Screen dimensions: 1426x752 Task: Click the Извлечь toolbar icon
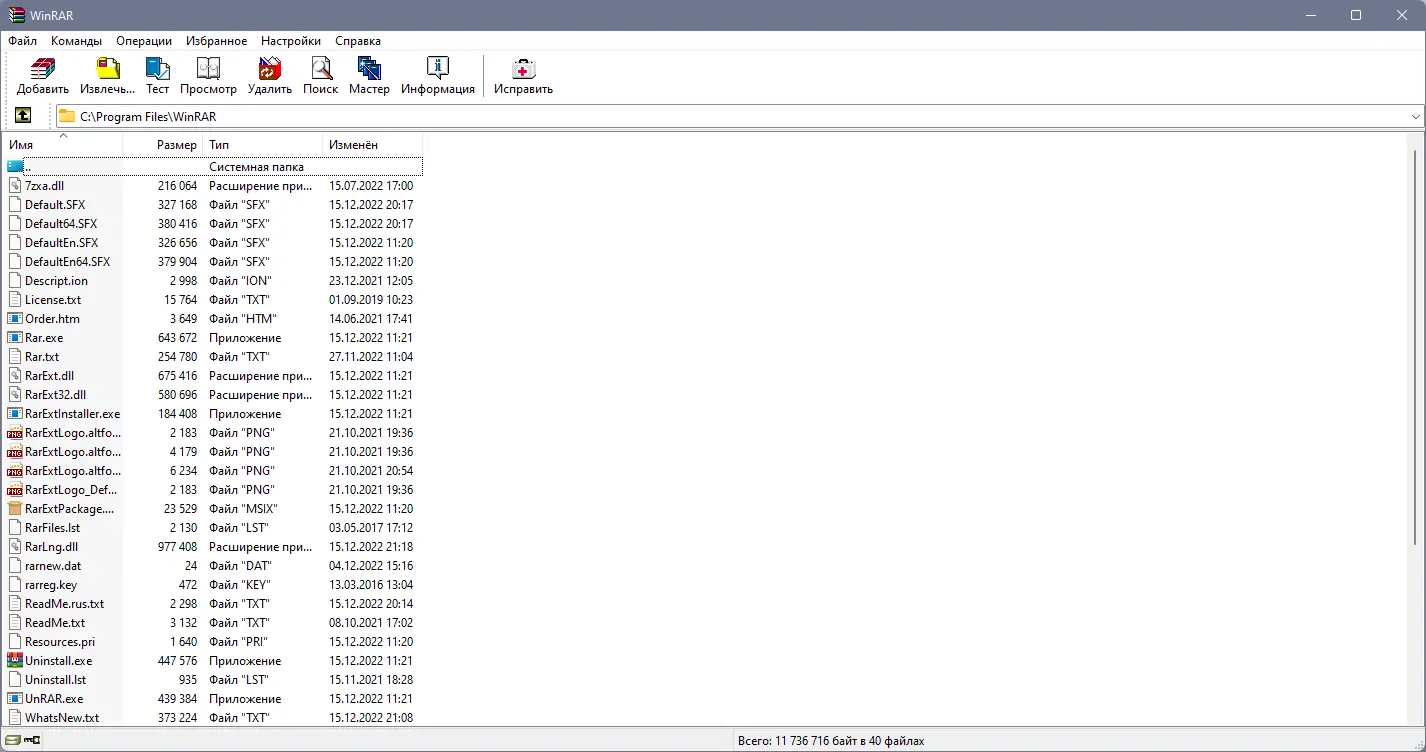107,68
